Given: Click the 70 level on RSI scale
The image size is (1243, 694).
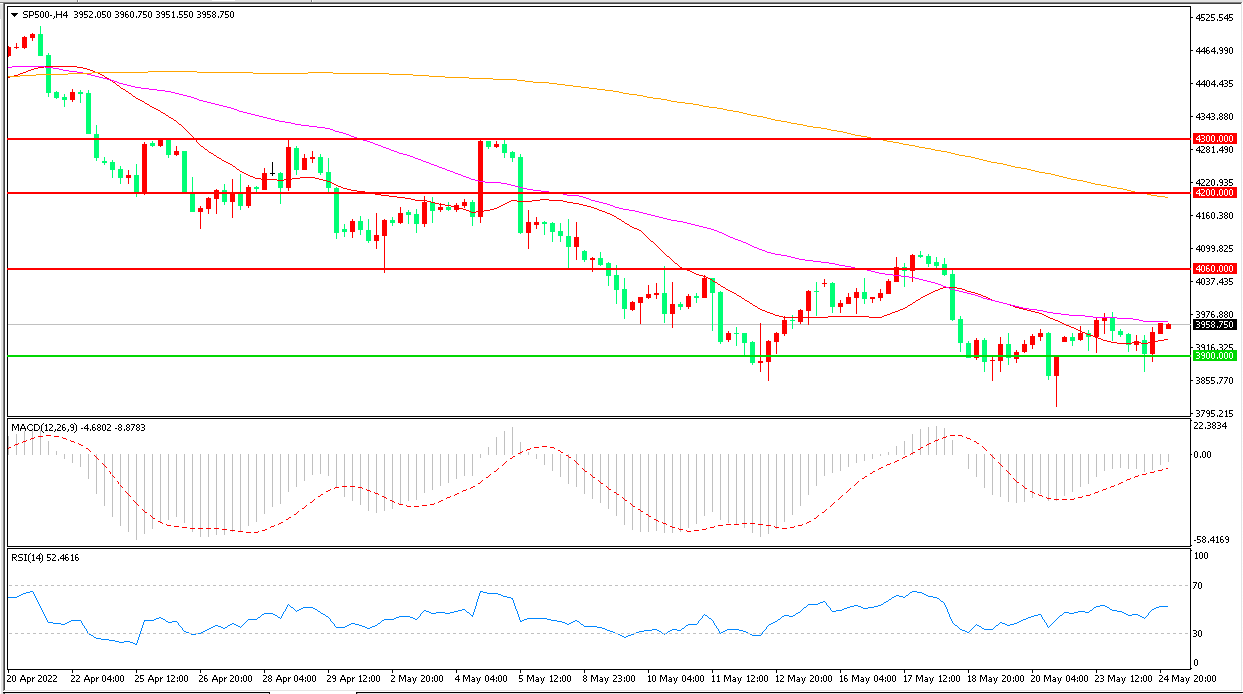Looking at the screenshot, I should (1200, 585).
